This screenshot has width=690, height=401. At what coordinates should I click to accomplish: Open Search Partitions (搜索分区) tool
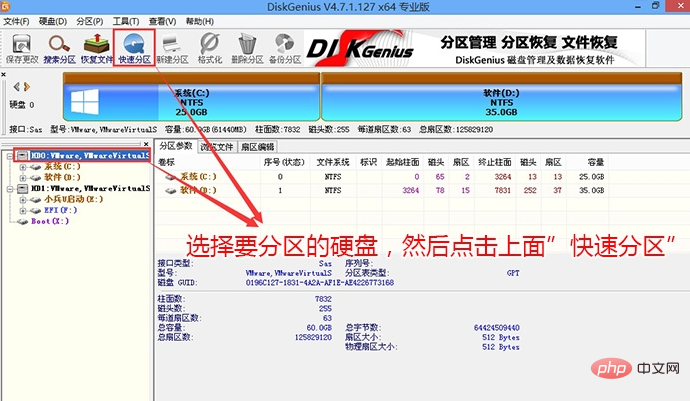tap(59, 48)
